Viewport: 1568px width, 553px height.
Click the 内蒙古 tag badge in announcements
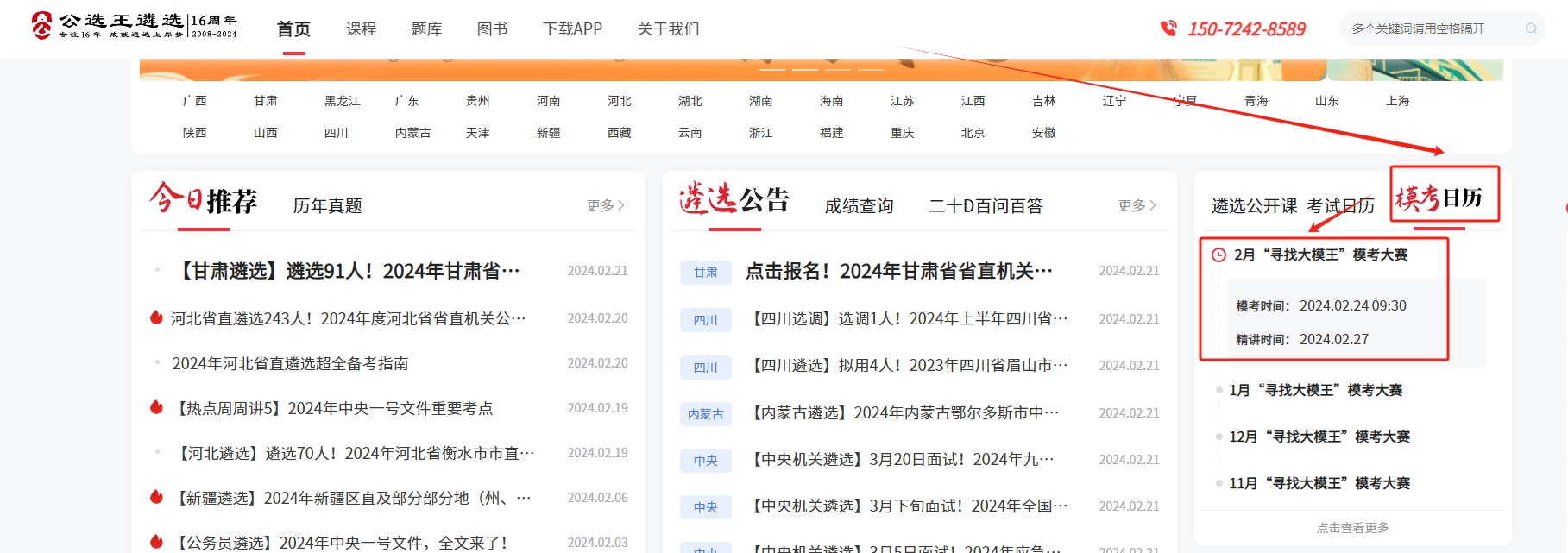(x=705, y=414)
